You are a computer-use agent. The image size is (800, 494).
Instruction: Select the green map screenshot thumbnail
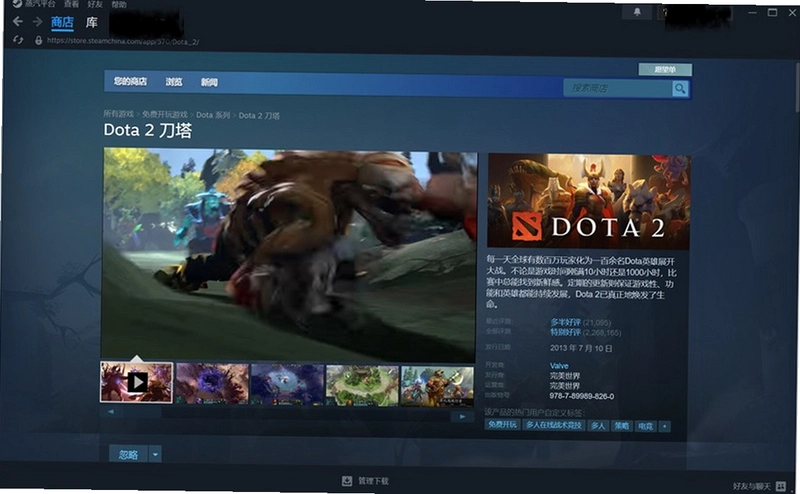click(362, 386)
